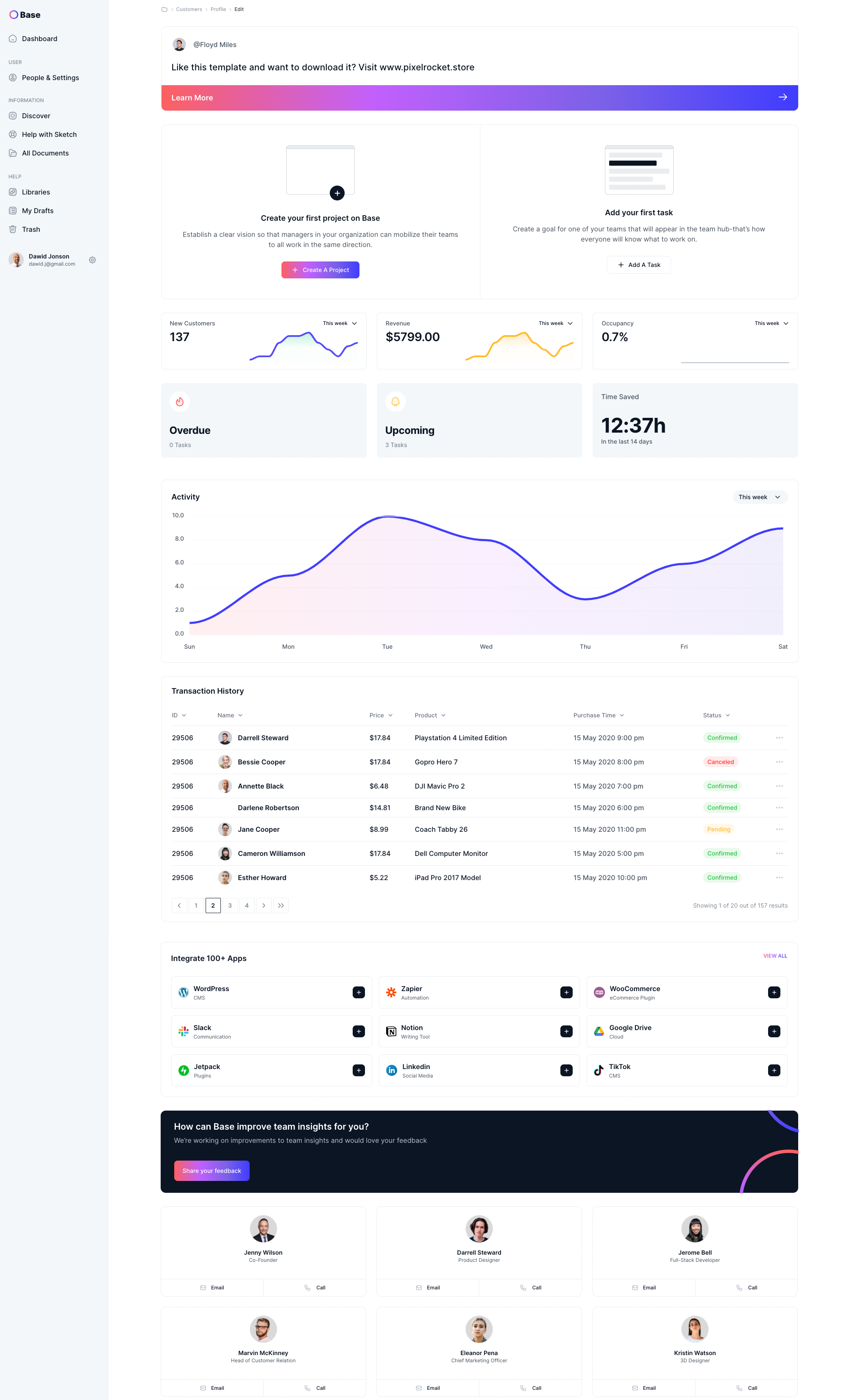The width and height of the screenshot is (841, 1400).
Task: Click the Add A Task link
Action: coord(639,264)
